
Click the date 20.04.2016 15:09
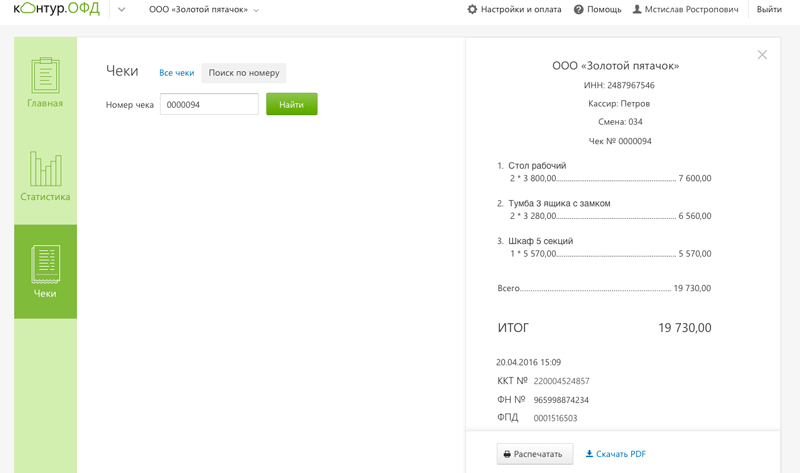(x=529, y=362)
